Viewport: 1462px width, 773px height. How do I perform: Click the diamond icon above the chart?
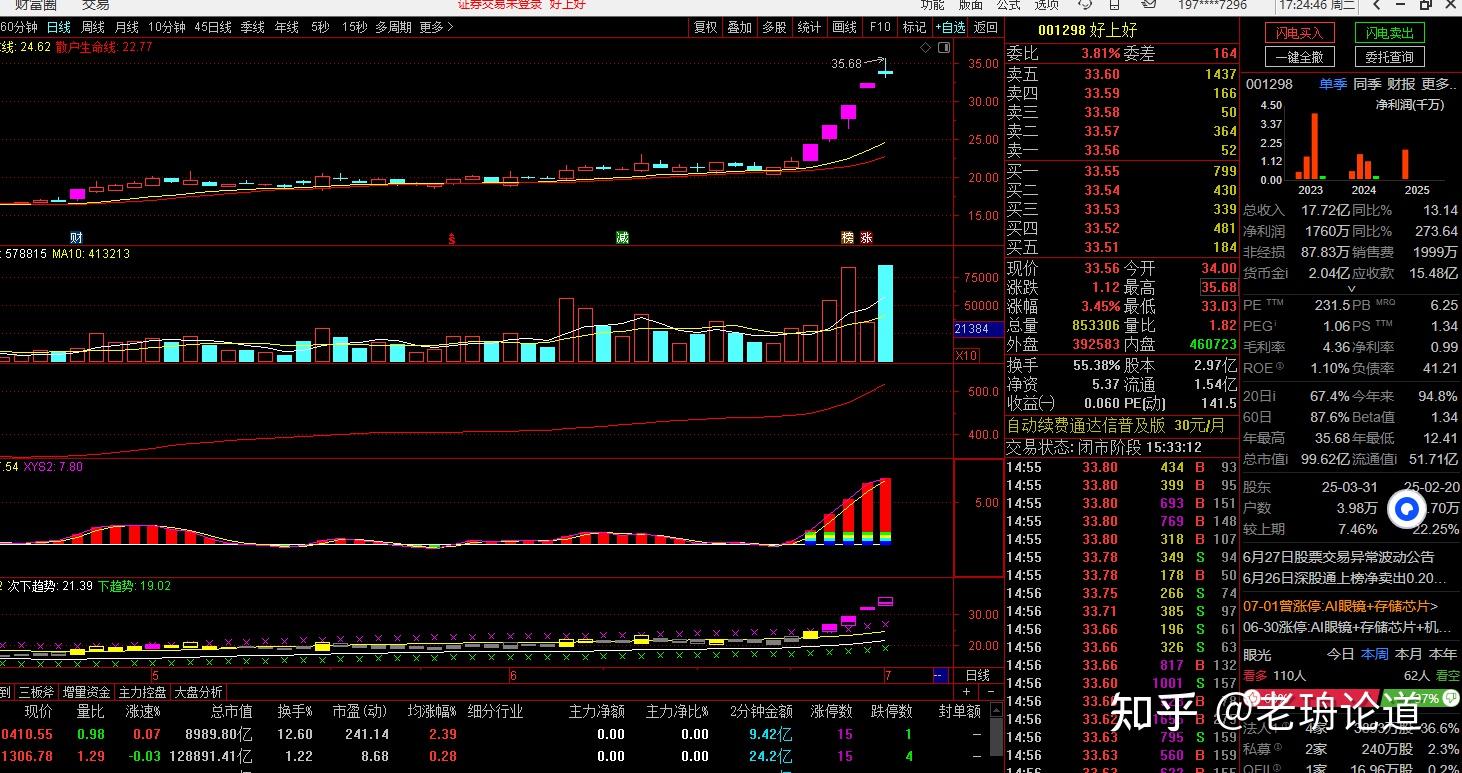click(926, 48)
